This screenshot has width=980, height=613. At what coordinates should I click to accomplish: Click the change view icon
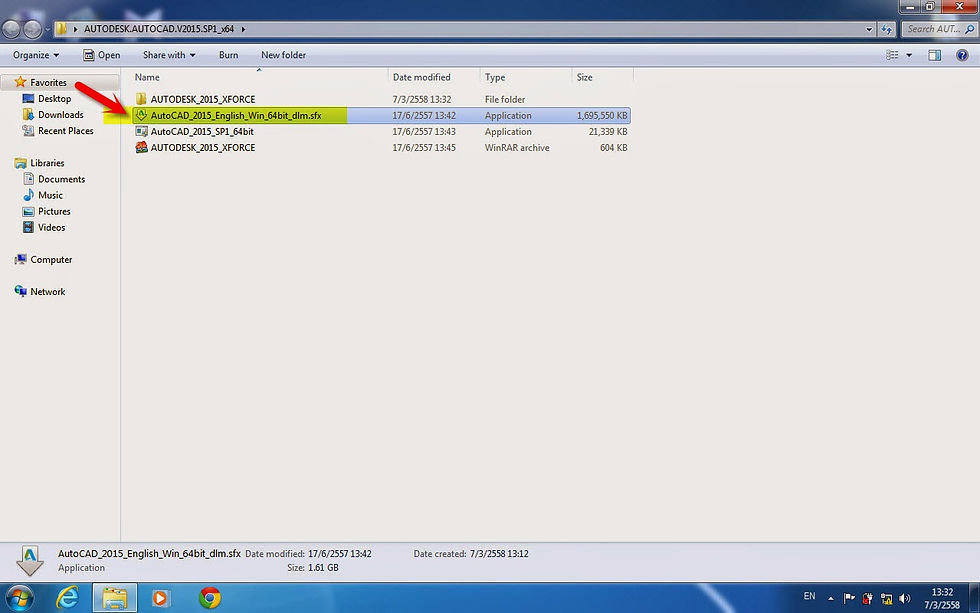pos(892,55)
